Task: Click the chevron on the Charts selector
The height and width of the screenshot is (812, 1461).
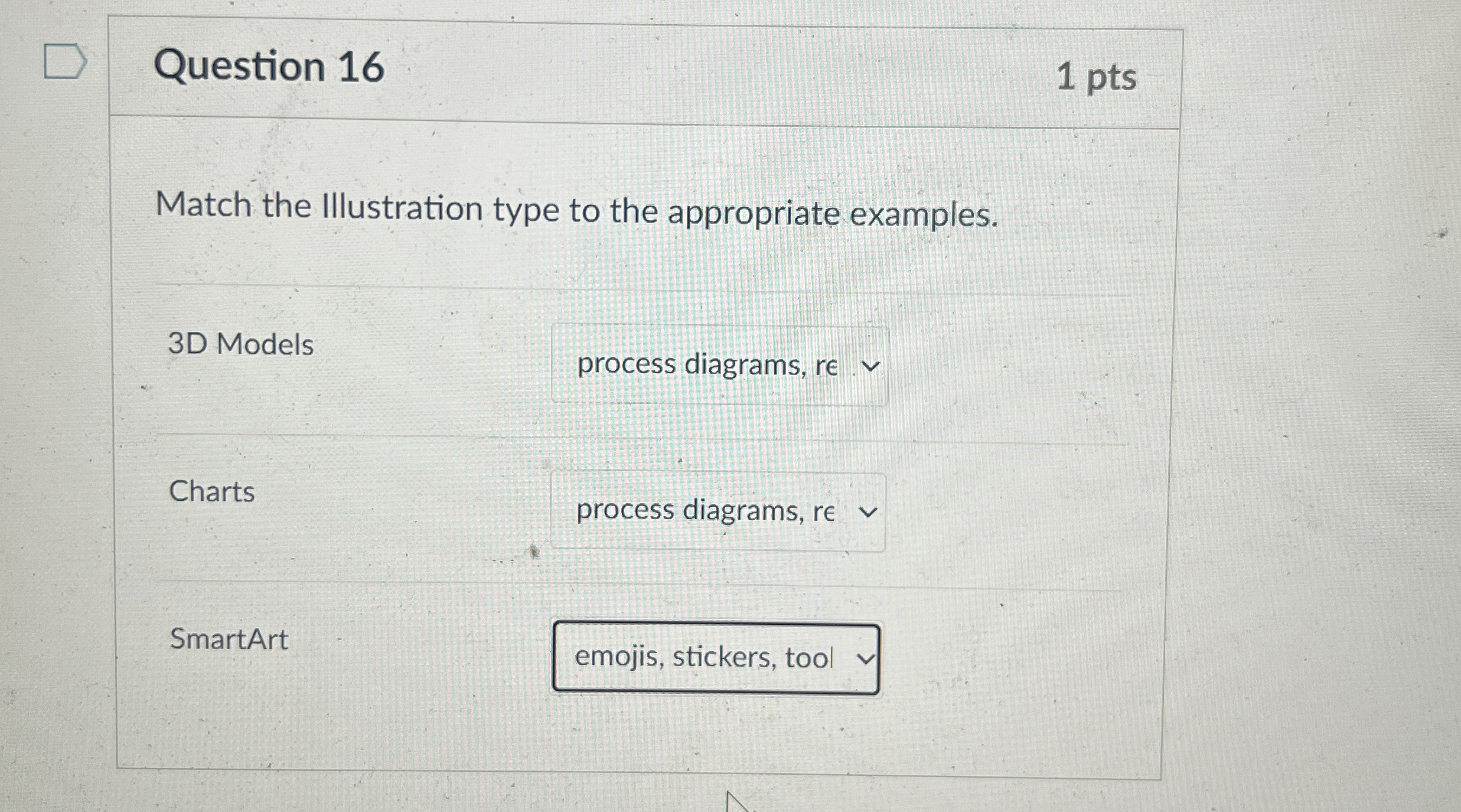Action: pyautogui.click(x=867, y=512)
